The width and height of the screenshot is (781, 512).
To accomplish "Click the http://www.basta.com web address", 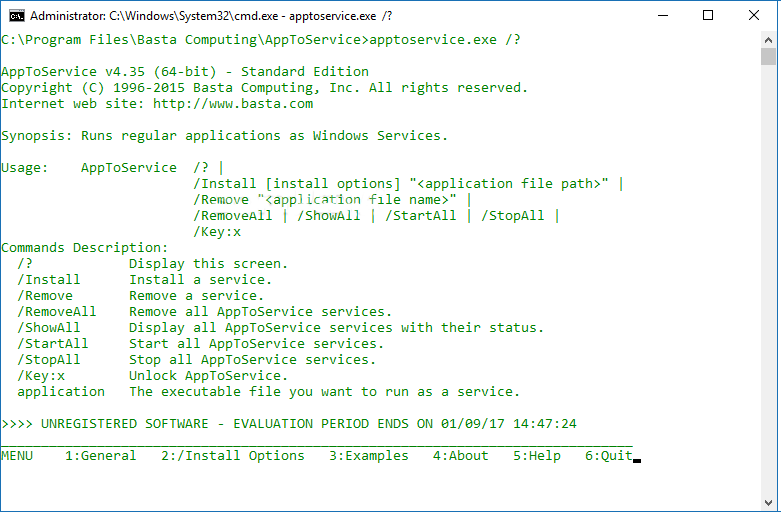I will [232, 104].
